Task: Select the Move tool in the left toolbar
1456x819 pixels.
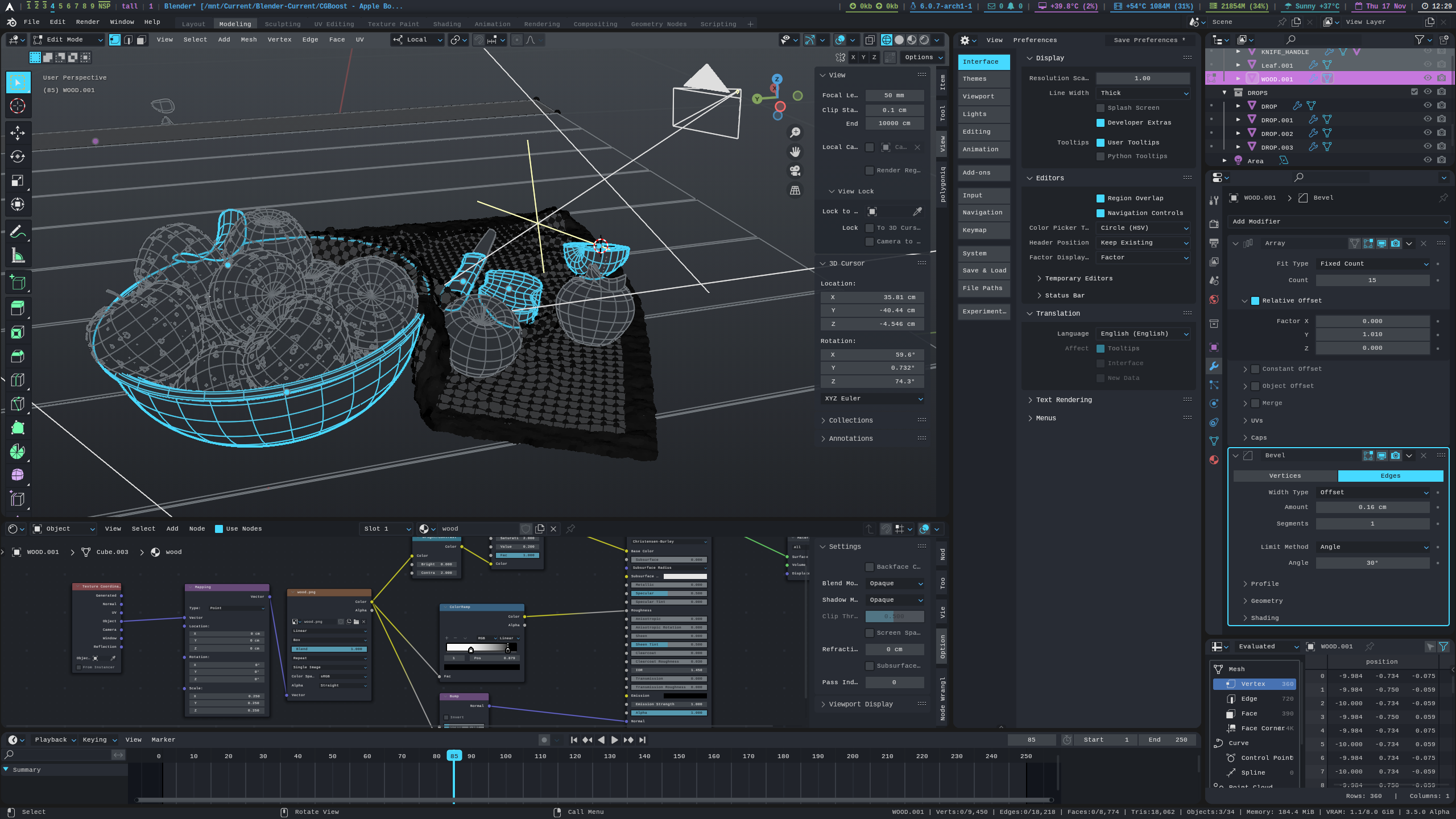Action: (18, 133)
